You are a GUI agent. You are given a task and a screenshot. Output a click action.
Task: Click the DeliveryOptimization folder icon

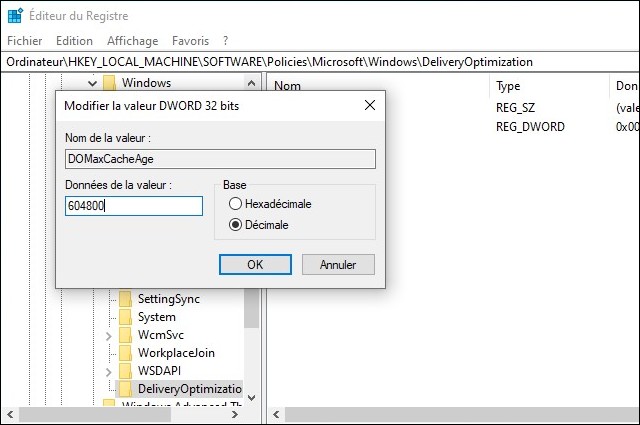(125, 389)
